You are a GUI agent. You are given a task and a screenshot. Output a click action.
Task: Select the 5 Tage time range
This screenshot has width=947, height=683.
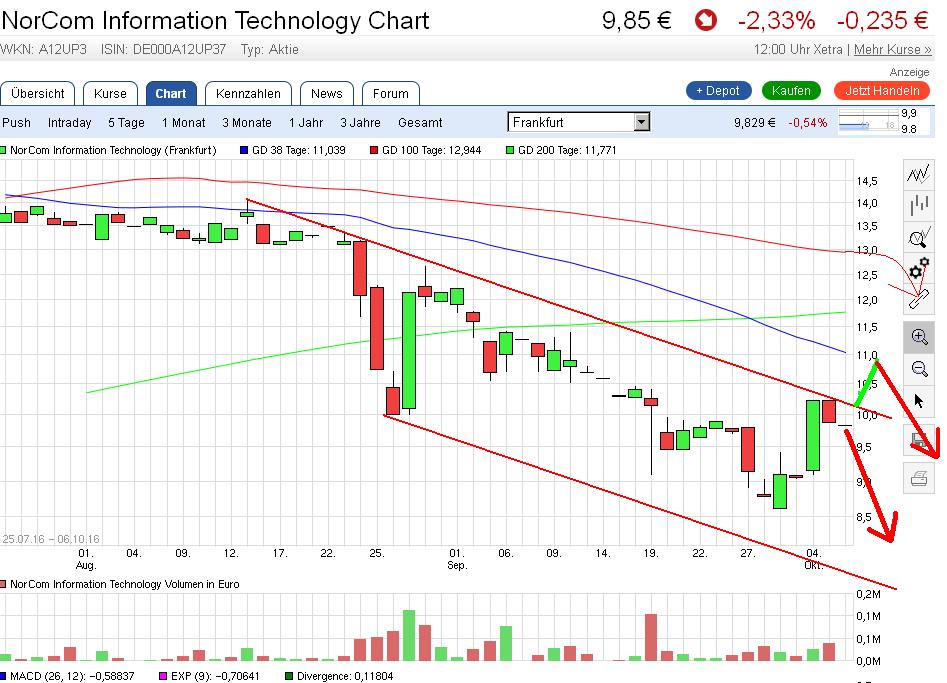(x=126, y=123)
